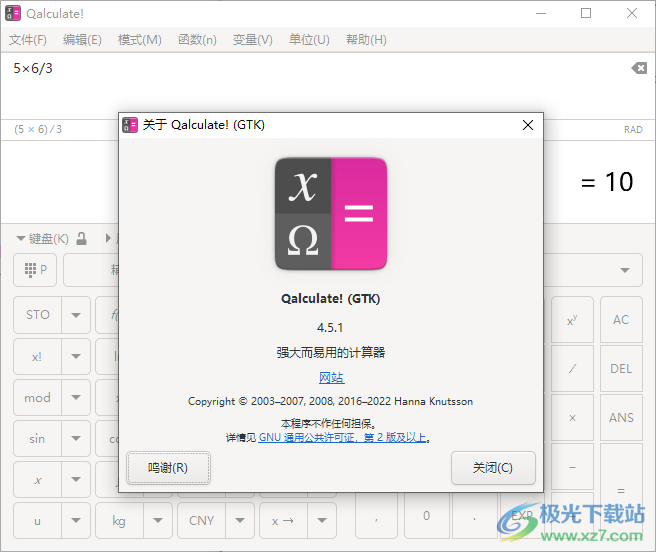Click the u unit button

(x=38, y=521)
